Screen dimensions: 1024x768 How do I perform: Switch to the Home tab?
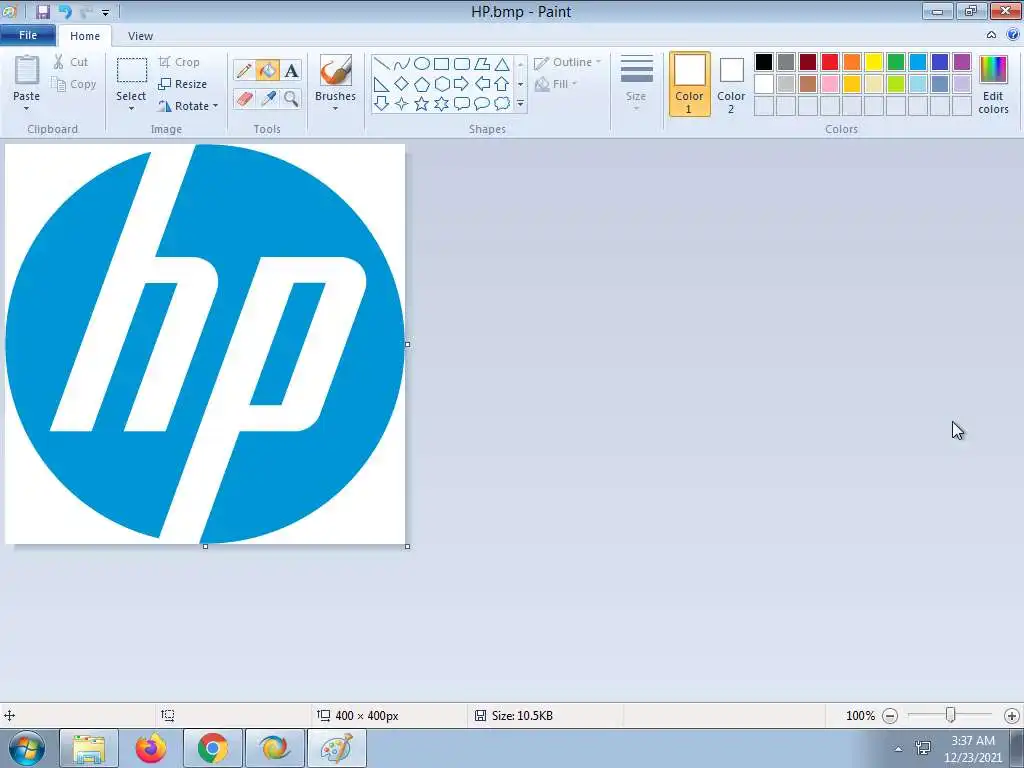85,36
